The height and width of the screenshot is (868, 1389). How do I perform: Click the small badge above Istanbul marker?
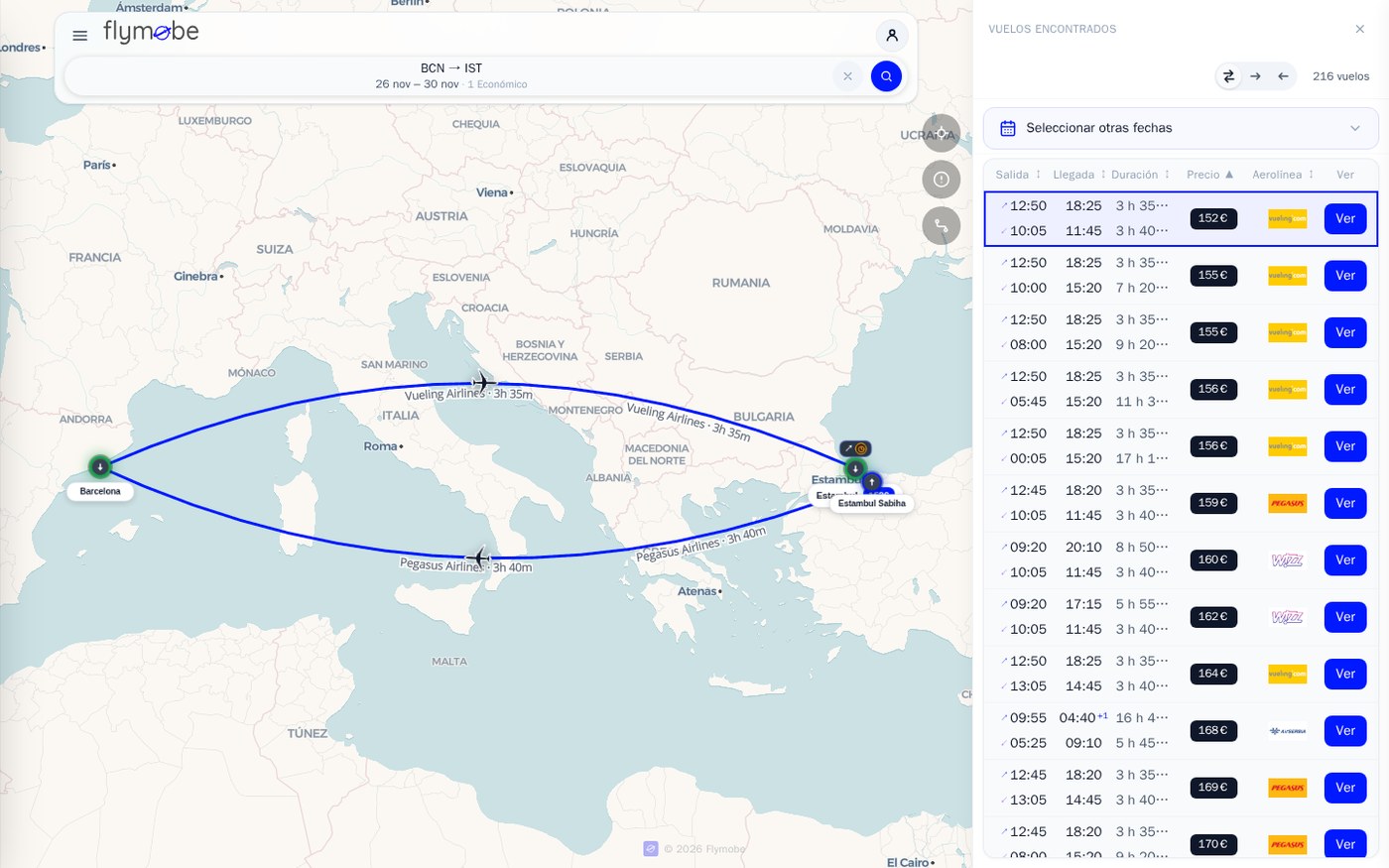(x=855, y=448)
